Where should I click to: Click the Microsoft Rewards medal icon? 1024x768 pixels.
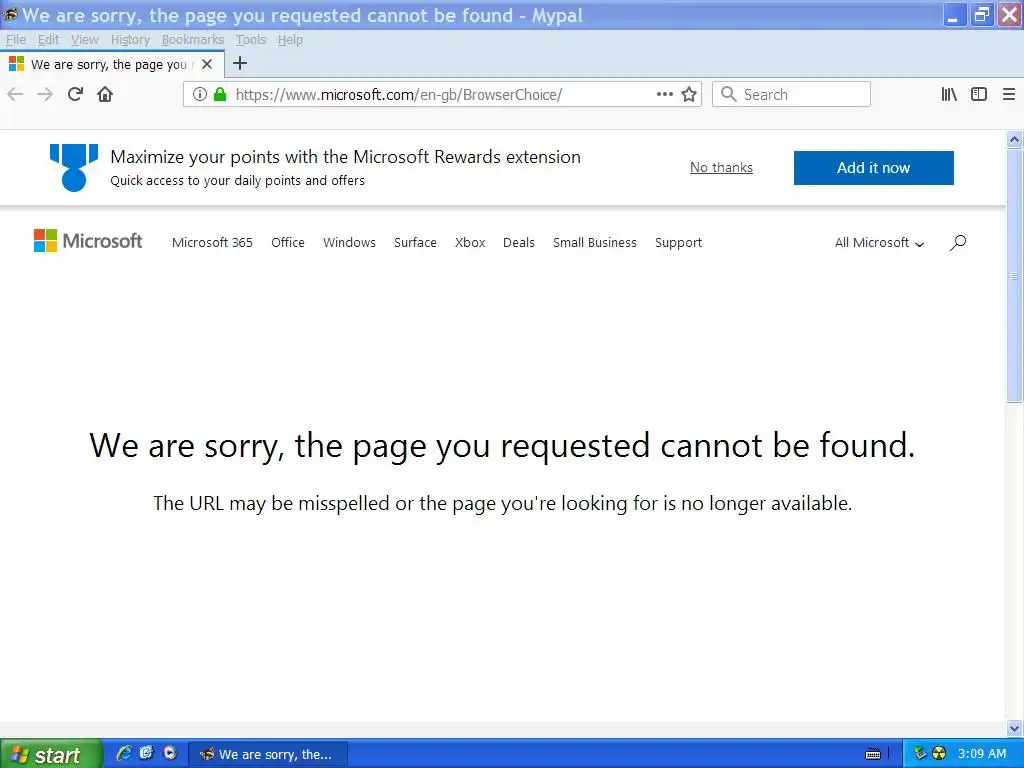click(74, 168)
